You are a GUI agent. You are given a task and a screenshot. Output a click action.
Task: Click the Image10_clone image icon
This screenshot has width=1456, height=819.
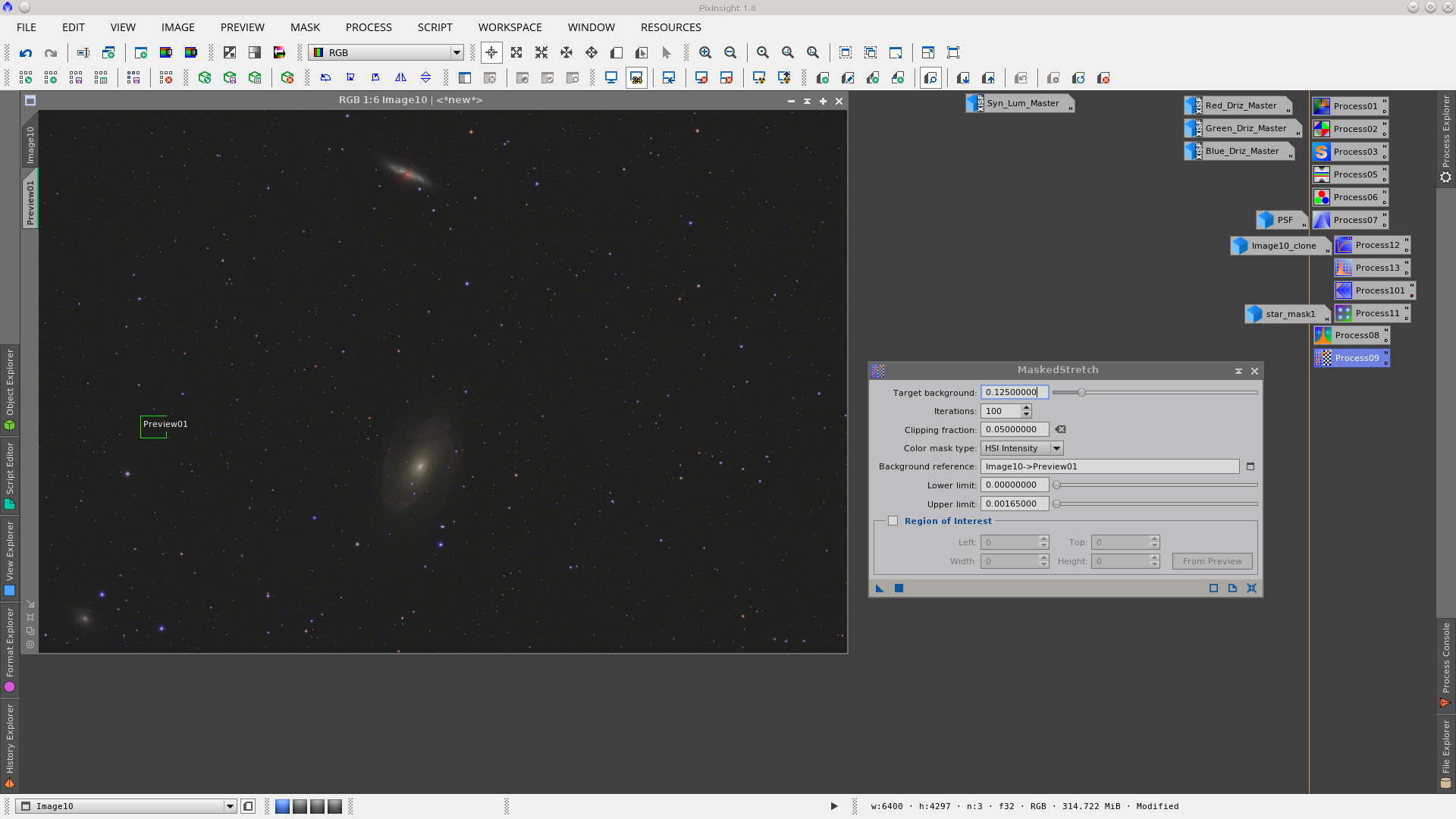1280,246
